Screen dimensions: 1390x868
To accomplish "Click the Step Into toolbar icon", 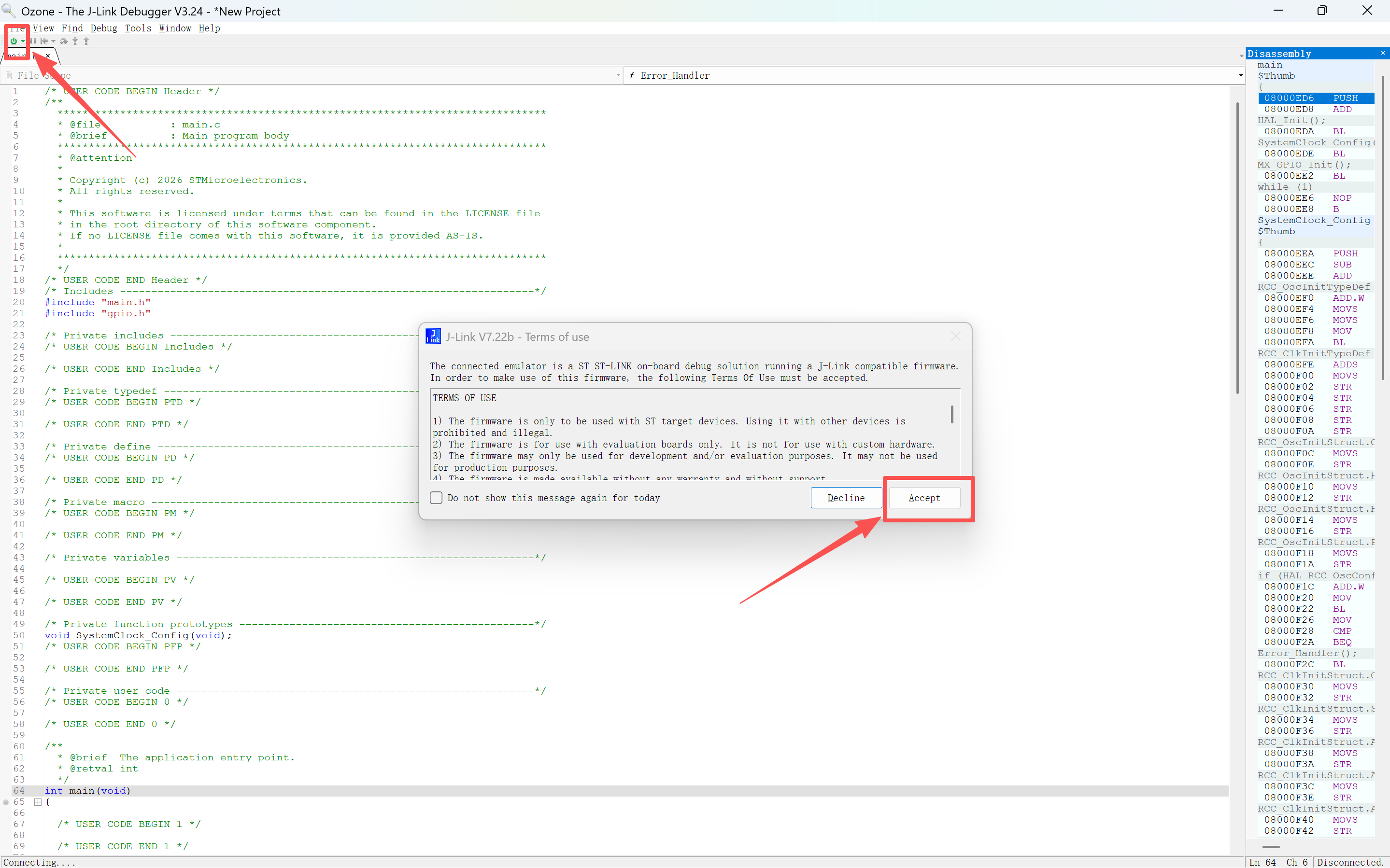I will (75, 42).
